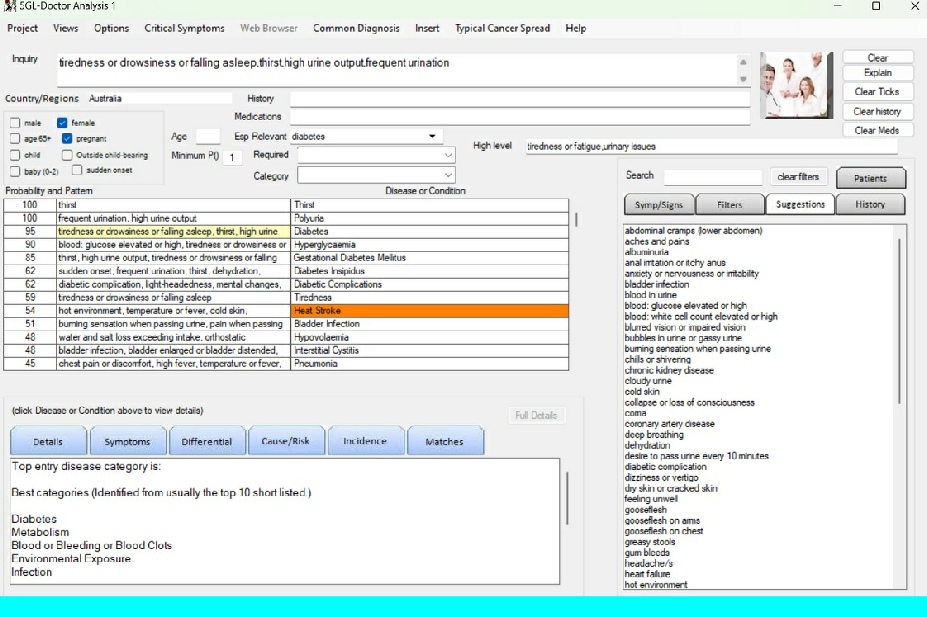Click the Full Details button

click(x=536, y=415)
